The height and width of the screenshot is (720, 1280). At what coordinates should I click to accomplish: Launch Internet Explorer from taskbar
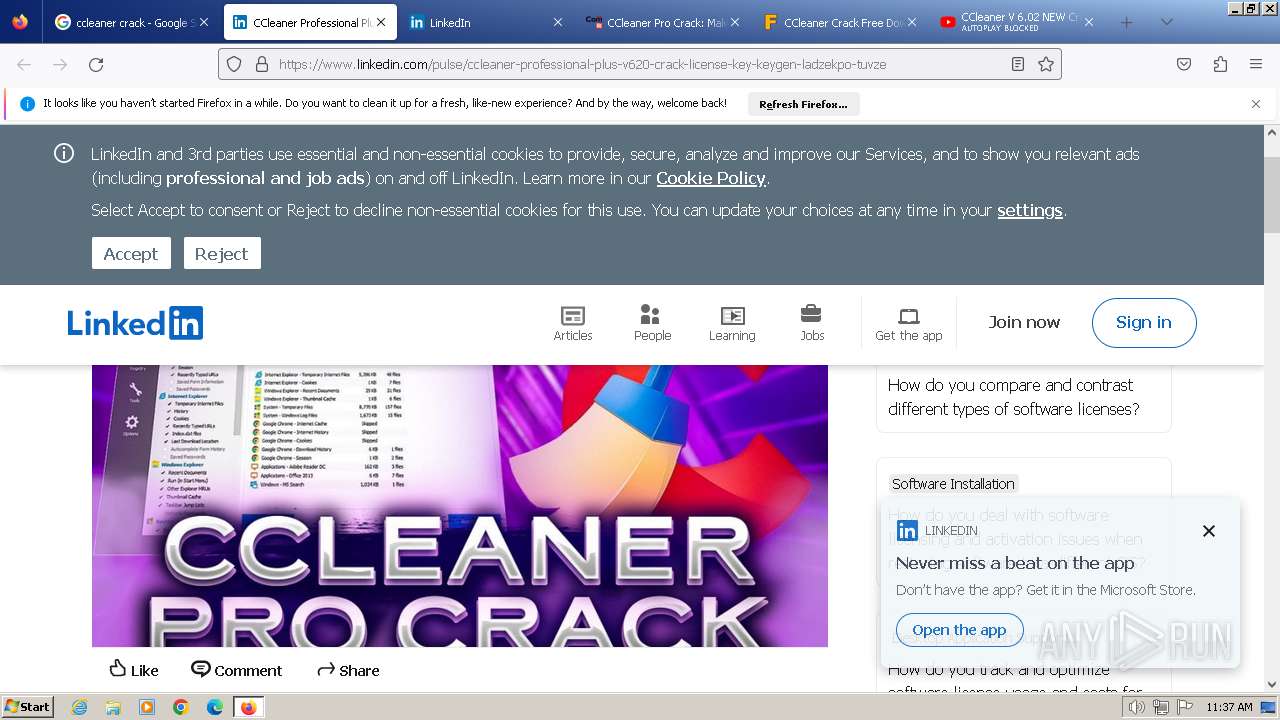[x=79, y=707]
